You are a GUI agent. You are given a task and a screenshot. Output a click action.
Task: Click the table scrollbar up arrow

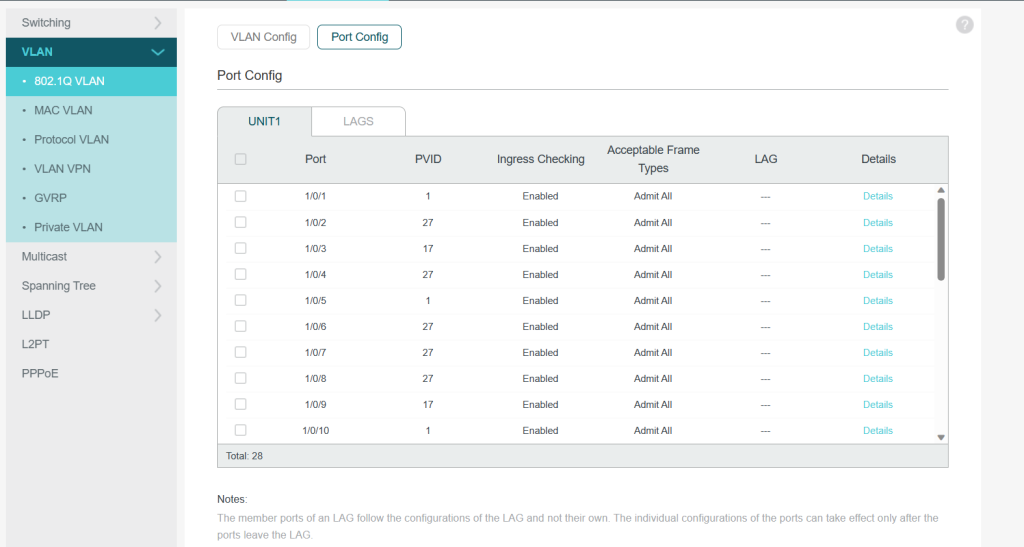(x=941, y=190)
